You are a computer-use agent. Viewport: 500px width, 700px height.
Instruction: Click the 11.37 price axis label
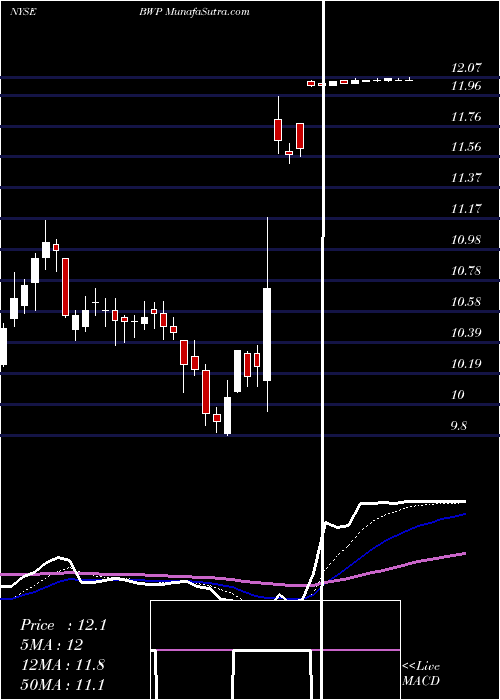[467, 178]
